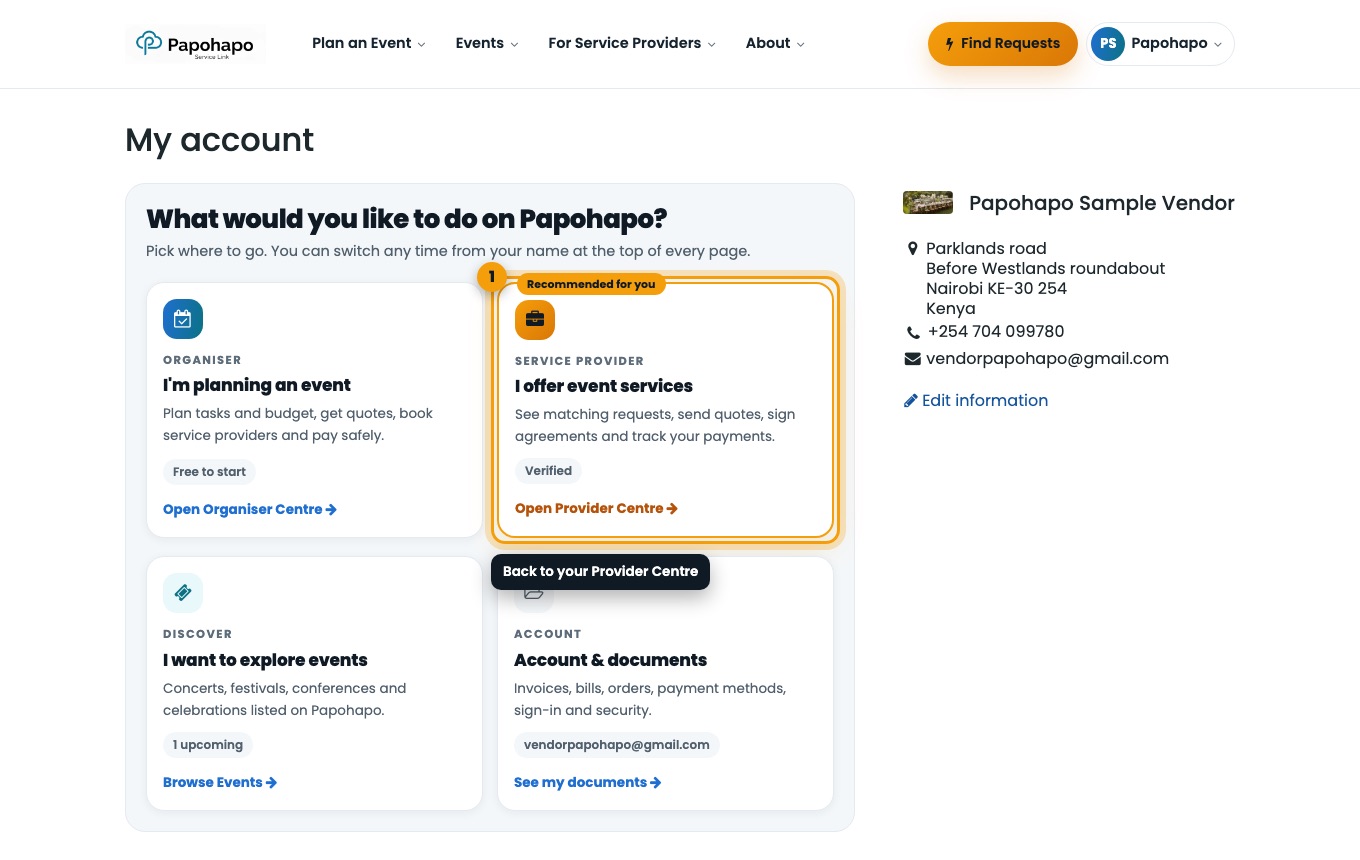Screen dimensions: 1360x860
Task: Open the About menu
Action: click(x=775, y=43)
